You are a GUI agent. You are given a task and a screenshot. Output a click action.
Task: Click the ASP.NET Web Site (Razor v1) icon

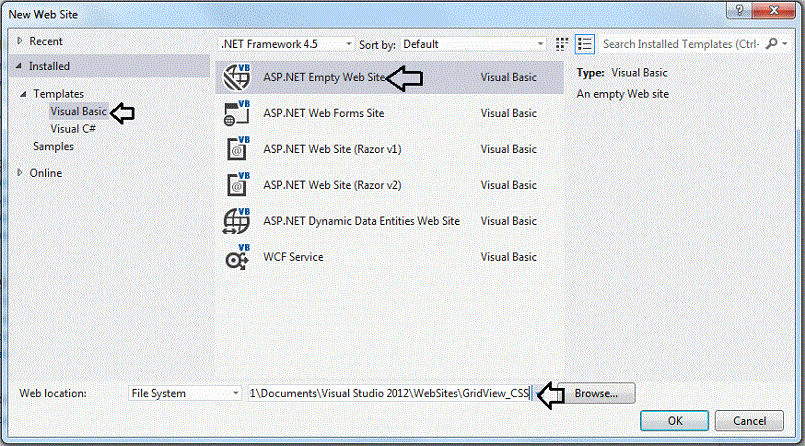[238, 149]
